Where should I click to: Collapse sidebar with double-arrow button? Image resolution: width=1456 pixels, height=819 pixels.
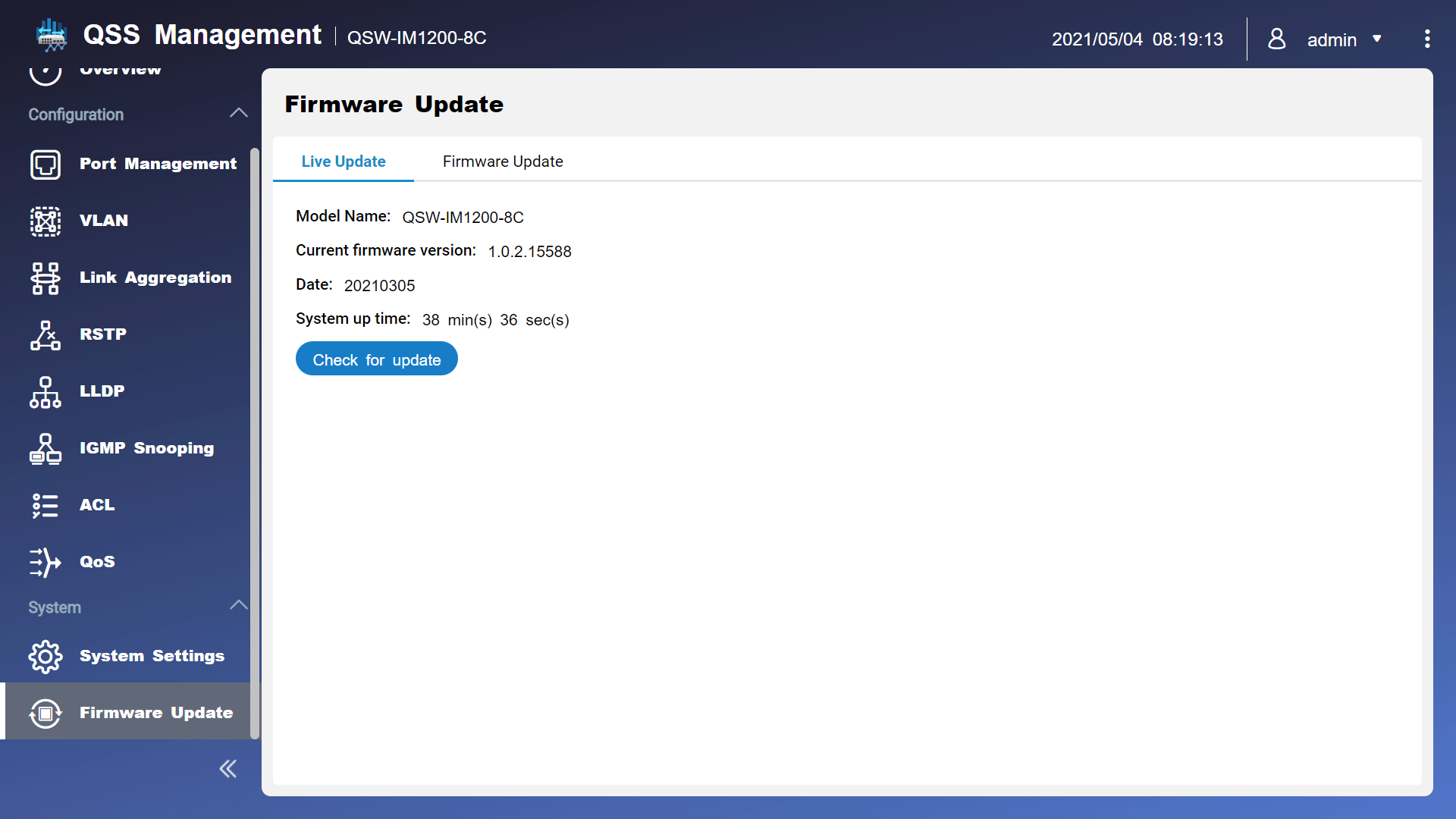[227, 769]
